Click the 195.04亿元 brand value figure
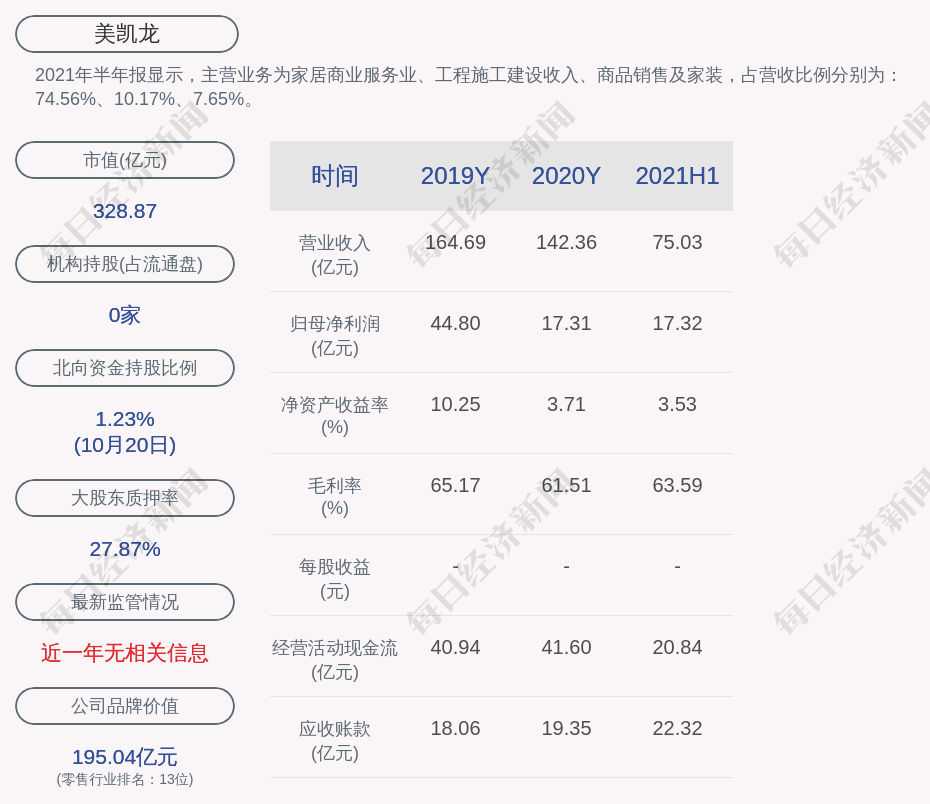Screen dimensions: 930x804 click(x=125, y=757)
